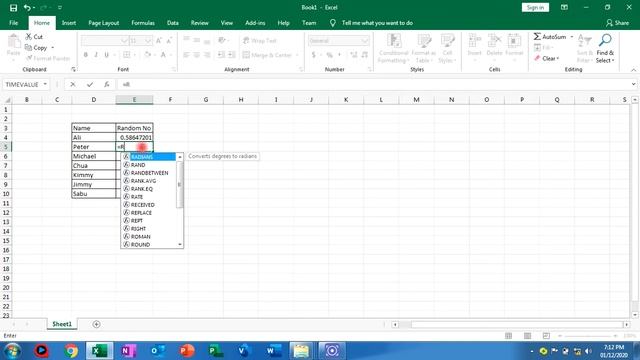Open the File tab
Image resolution: width=640 pixels, height=360 pixels.
[13, 23]
